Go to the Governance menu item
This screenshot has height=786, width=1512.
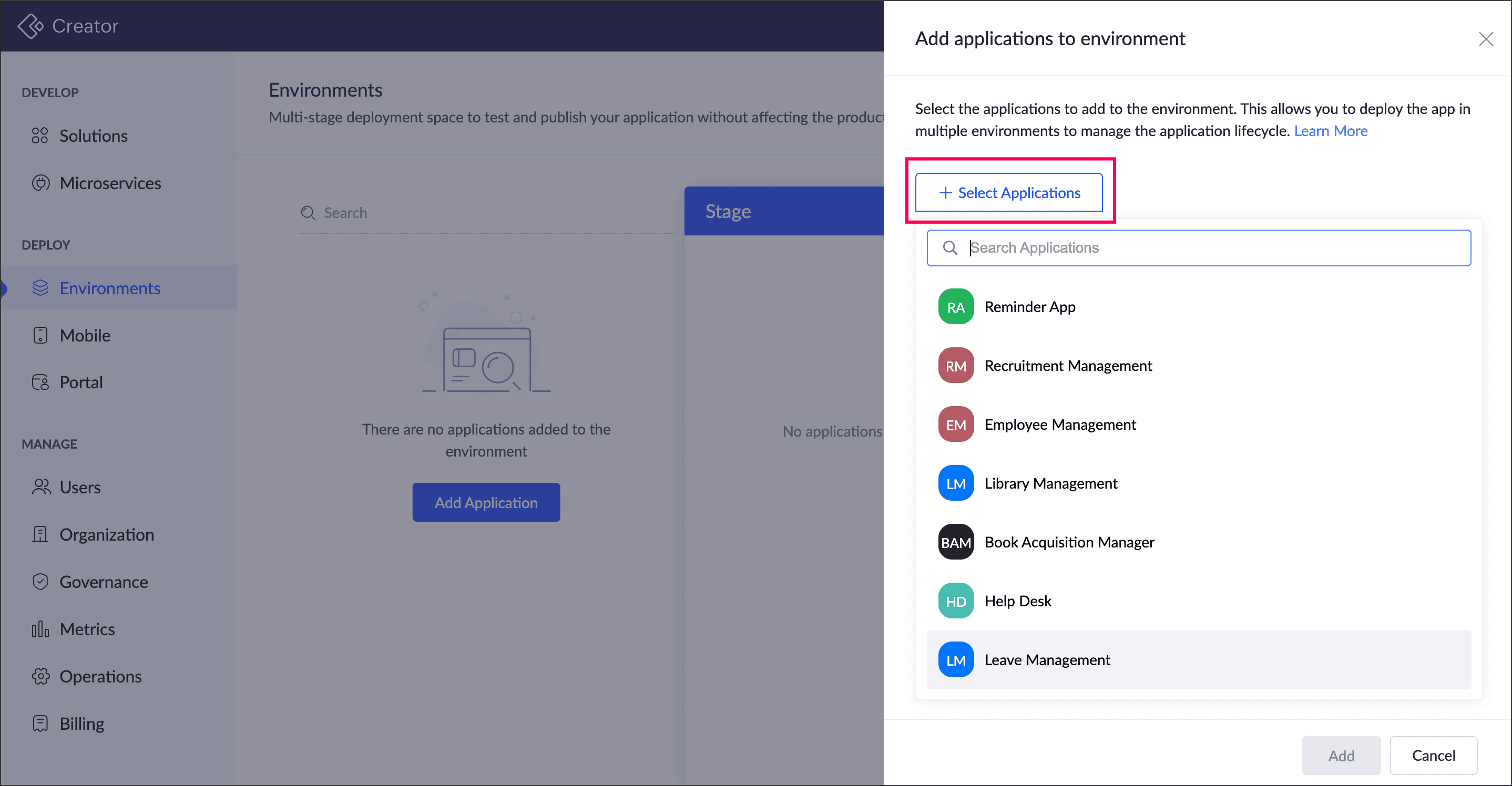pos(103,582)
